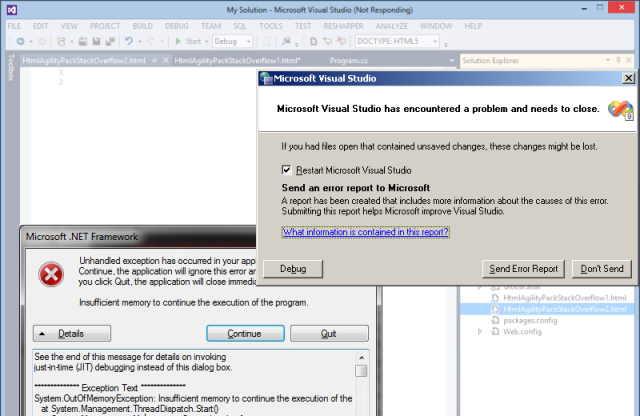This screenshot has width=640, height=416.
Task: Switch to the Program.cs tab
Action: click(x=349, y=60)
